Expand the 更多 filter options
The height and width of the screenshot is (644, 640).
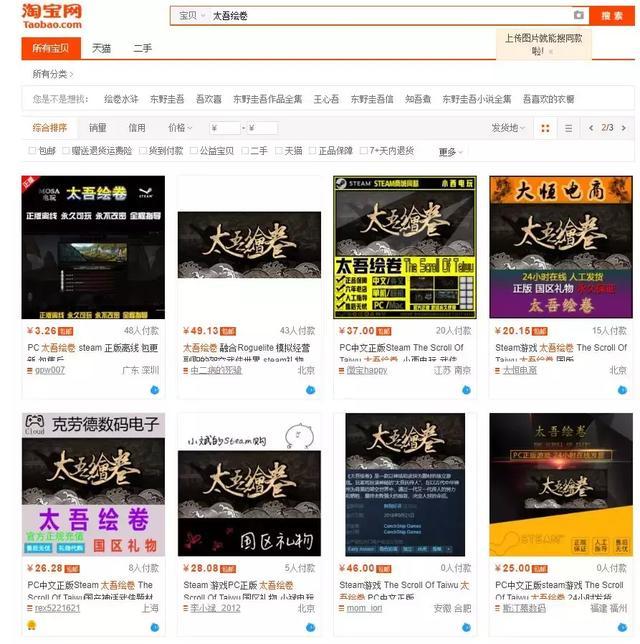click(x=451, y=152)
